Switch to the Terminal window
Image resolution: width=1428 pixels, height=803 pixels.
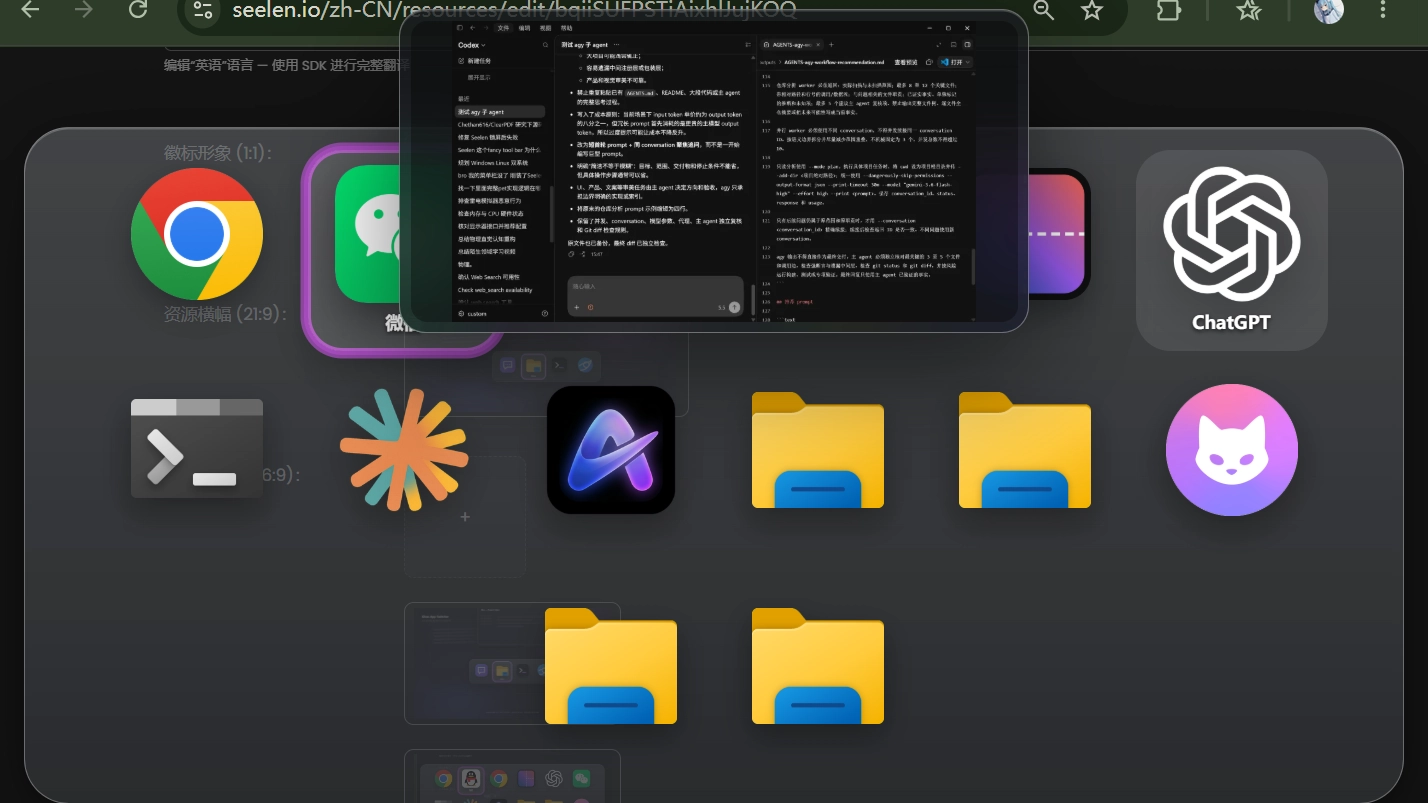point(197,448)
